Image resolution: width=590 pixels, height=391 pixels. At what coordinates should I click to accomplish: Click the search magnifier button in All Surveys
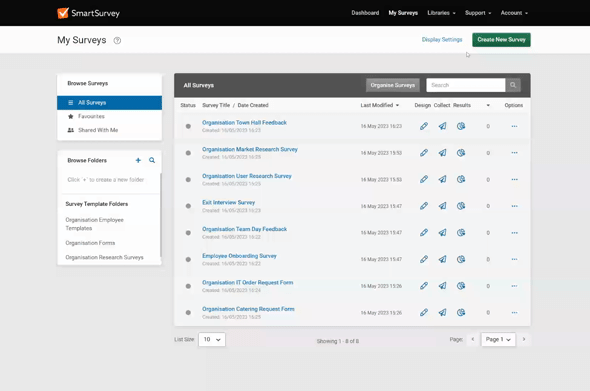click(513, 85)
